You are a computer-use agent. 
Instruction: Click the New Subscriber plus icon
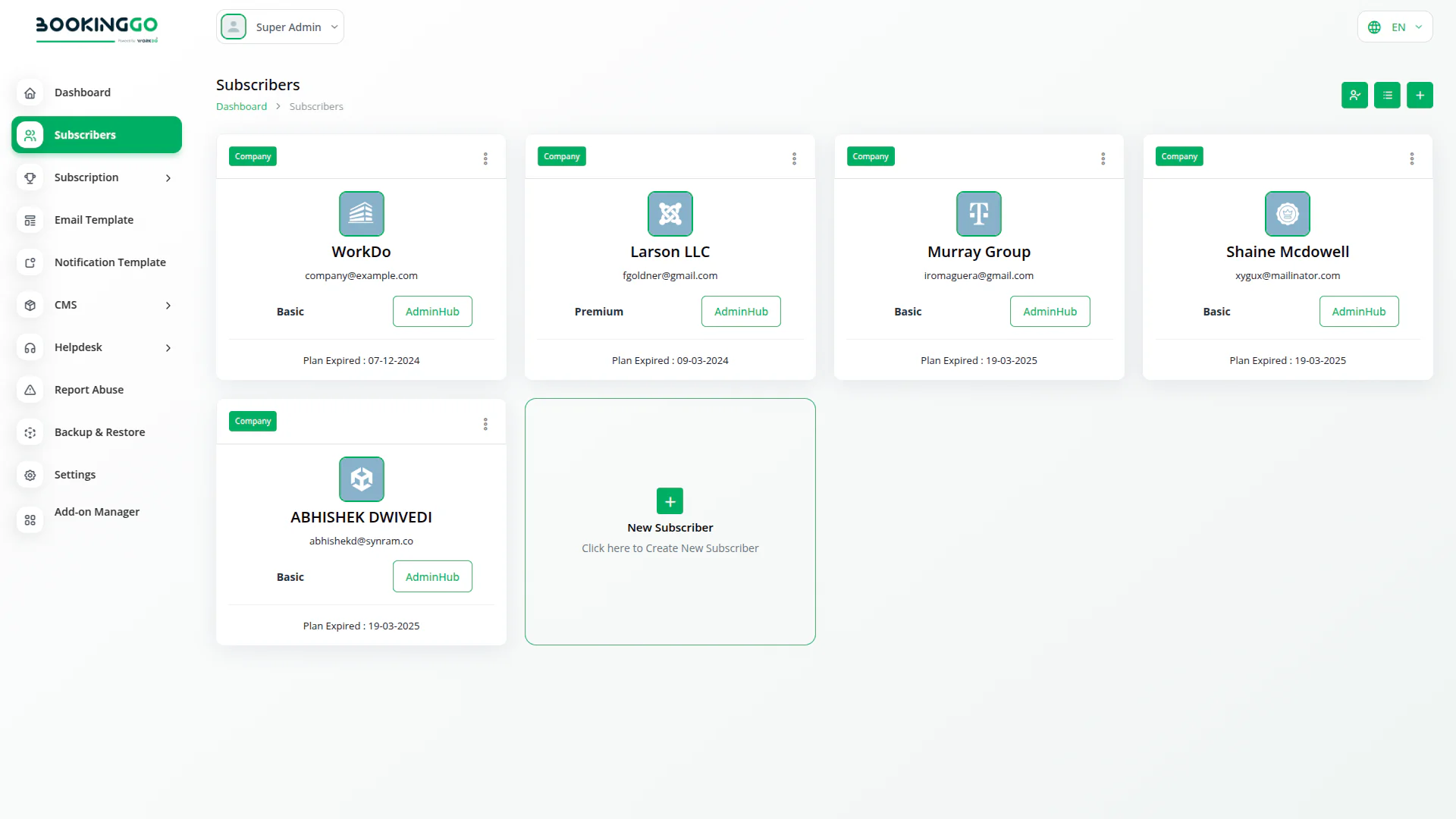pos(670,501)
